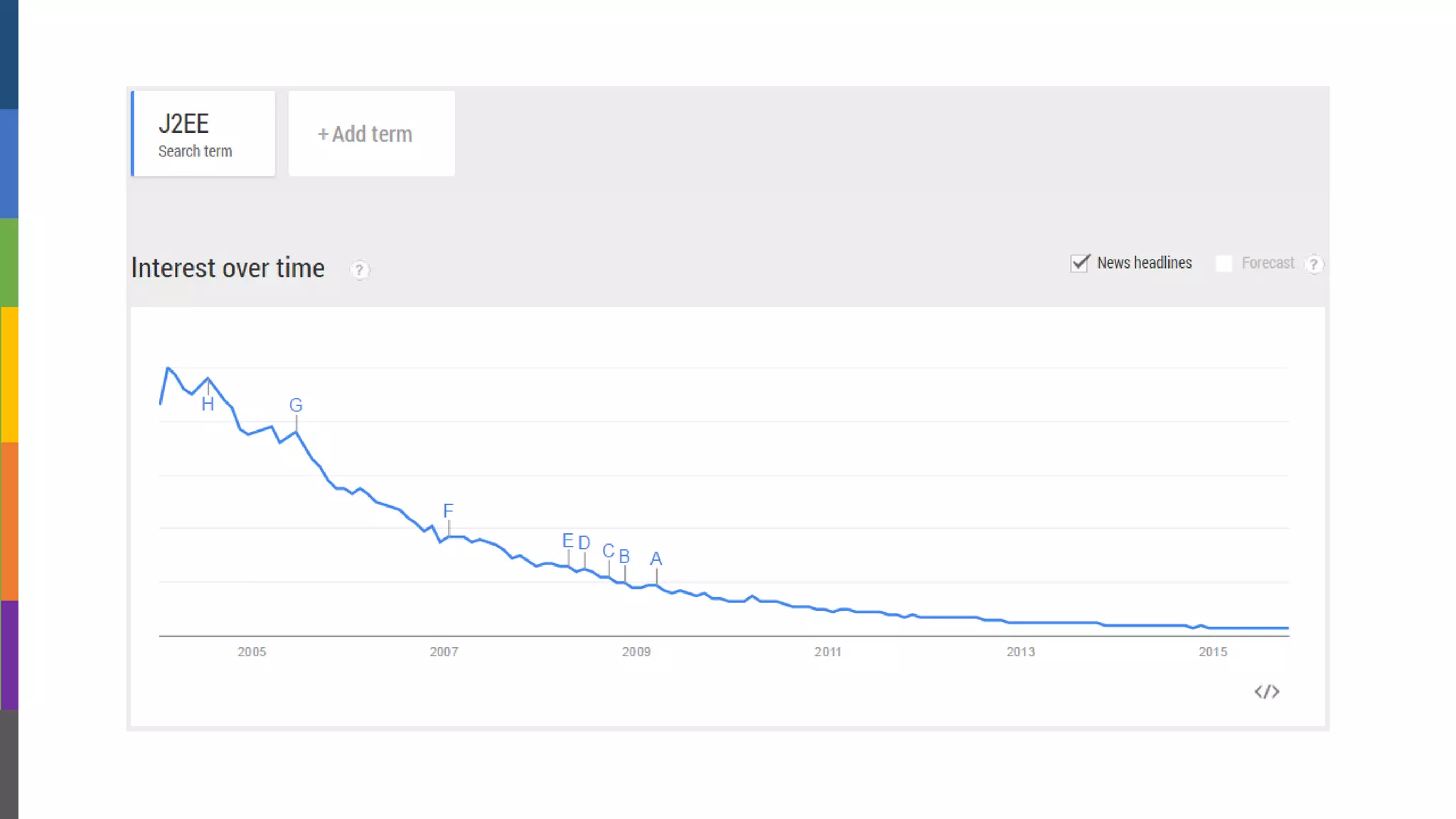The width and height of the screenshot is (1456, 819).
Task: Uncheck the News headlines checkbox
Action: click(x=1080, y=263)
